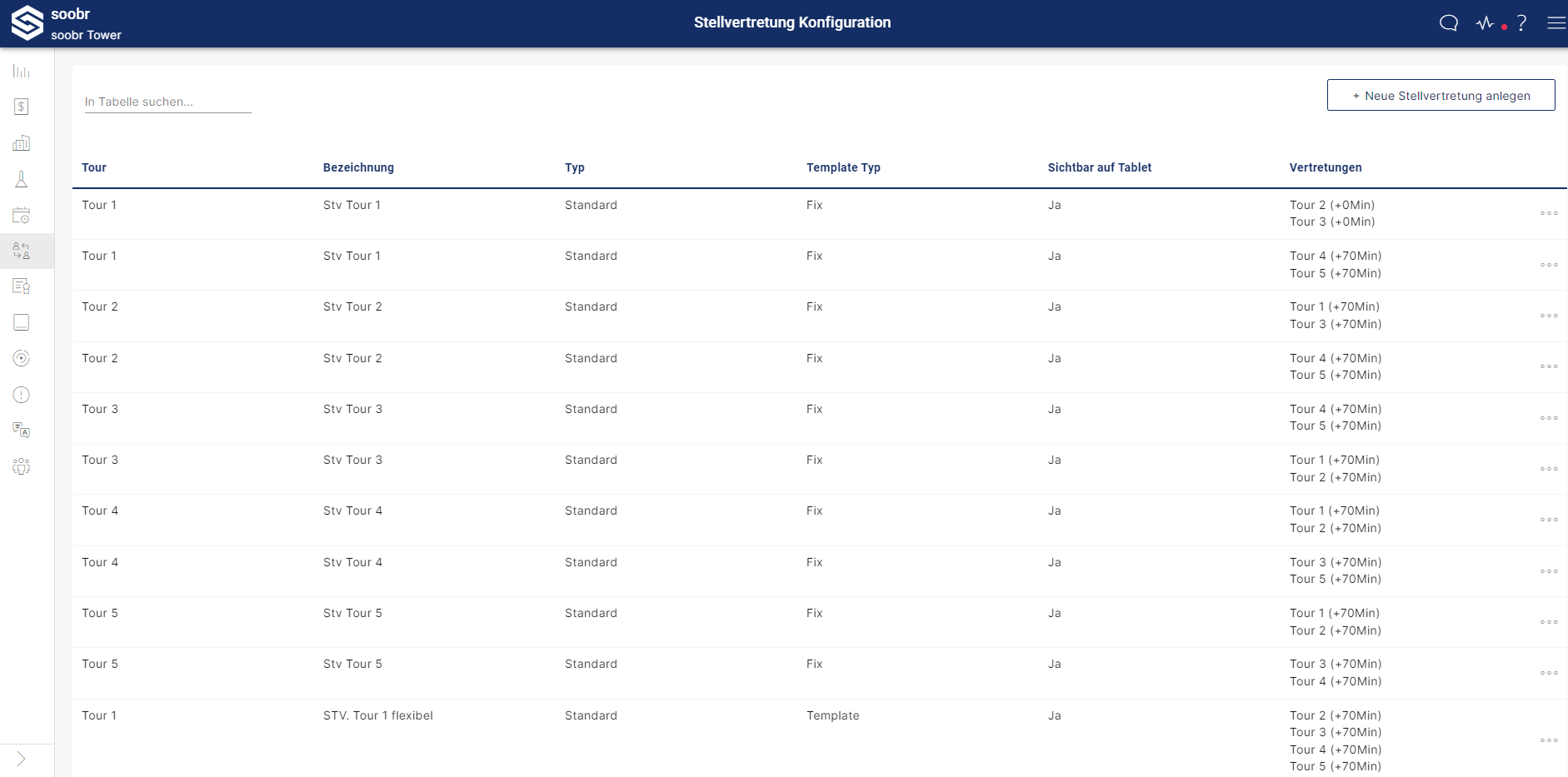Open the bar chart statistics sidebar icon
The image size is (1568, 777).
(22, 72)
